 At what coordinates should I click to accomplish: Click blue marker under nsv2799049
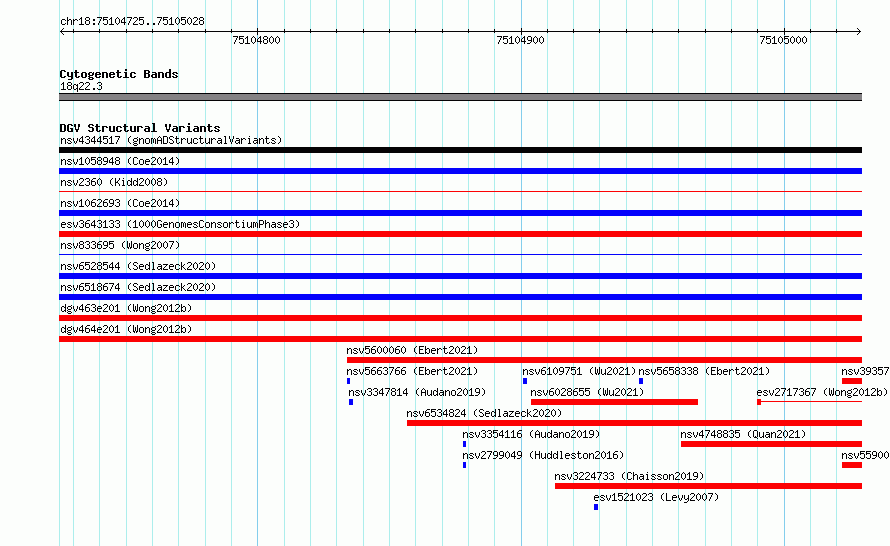pos(464,465)
